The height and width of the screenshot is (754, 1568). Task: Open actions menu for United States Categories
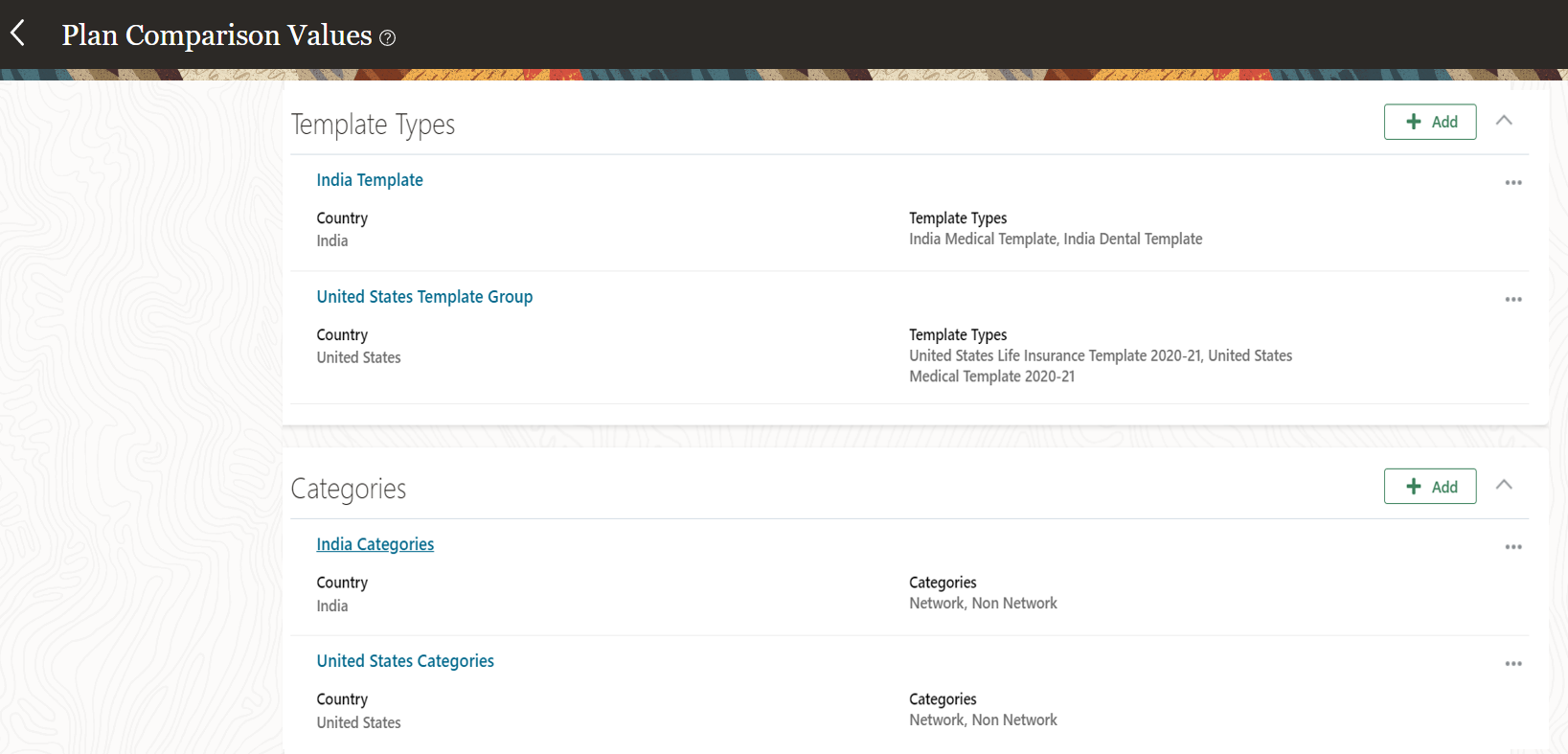(x=1512, y=664)
